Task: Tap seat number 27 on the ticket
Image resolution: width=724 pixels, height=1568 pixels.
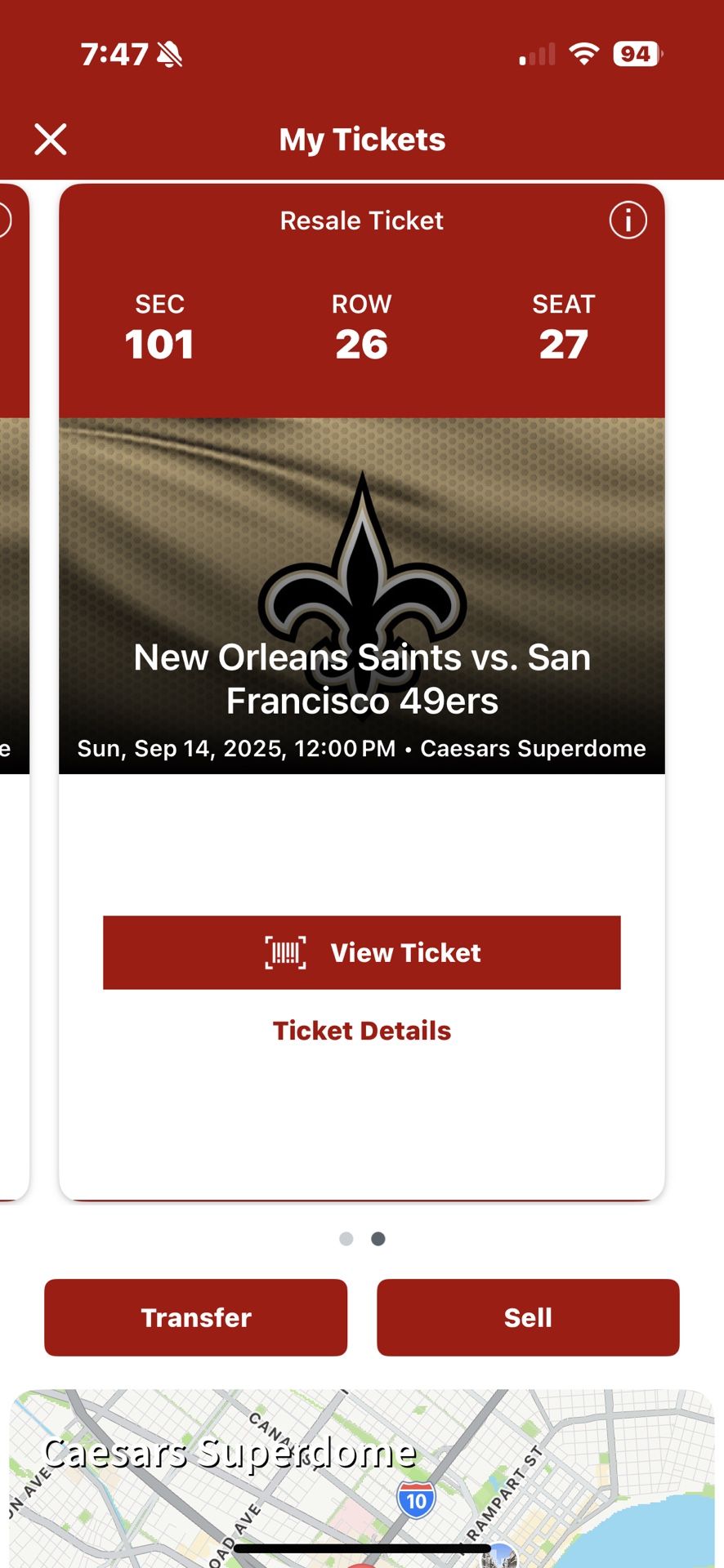Action: [x=565, y=343]
